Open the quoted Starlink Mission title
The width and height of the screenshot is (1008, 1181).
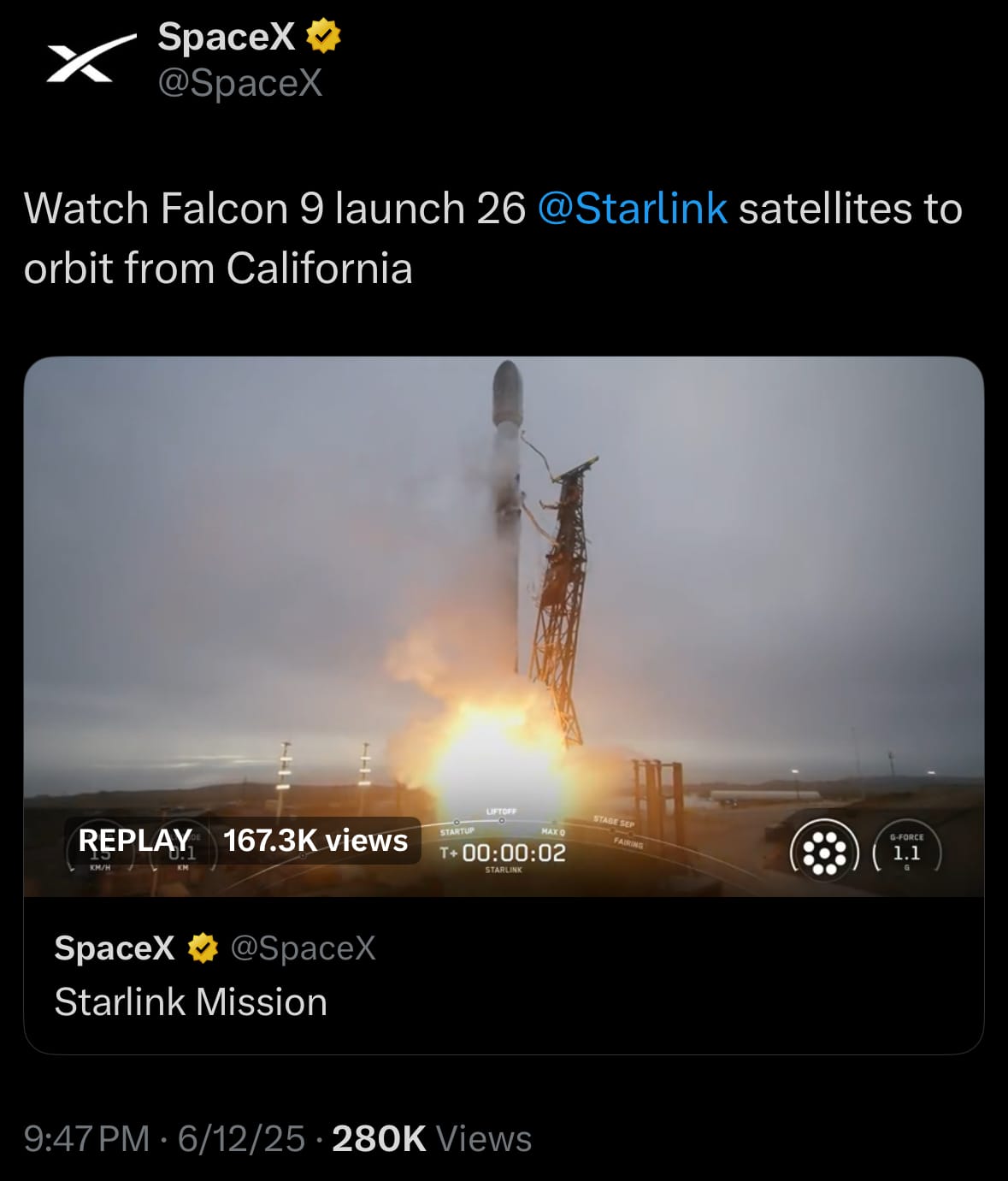coord(191,1001)
